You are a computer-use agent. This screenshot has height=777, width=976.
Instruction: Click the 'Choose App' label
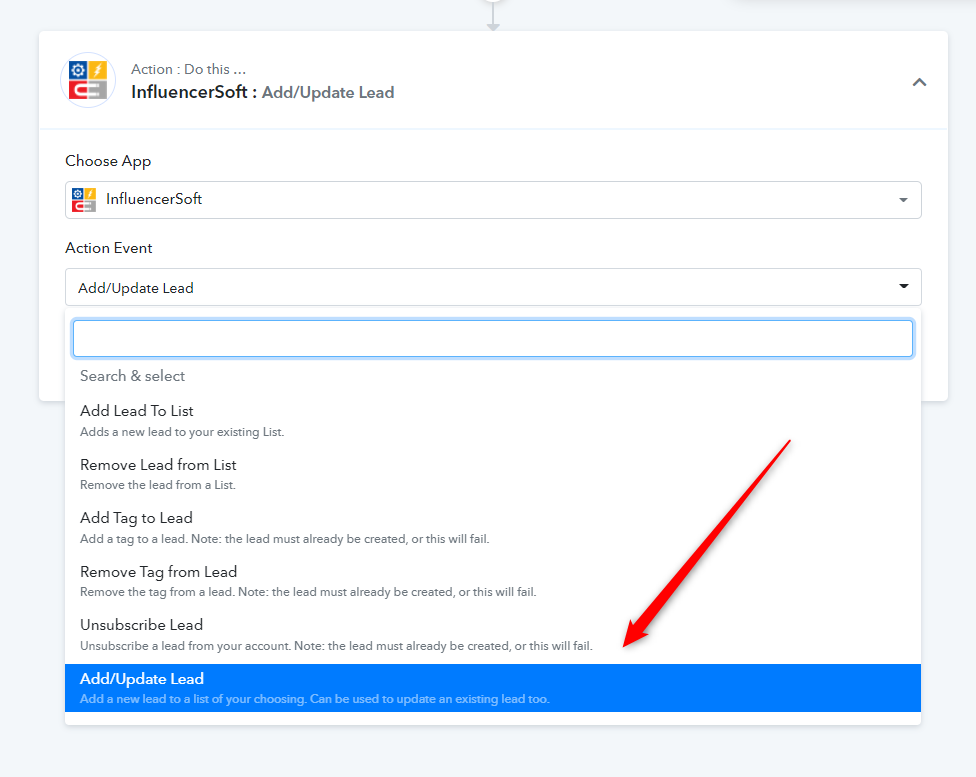(x=108, y=161)
